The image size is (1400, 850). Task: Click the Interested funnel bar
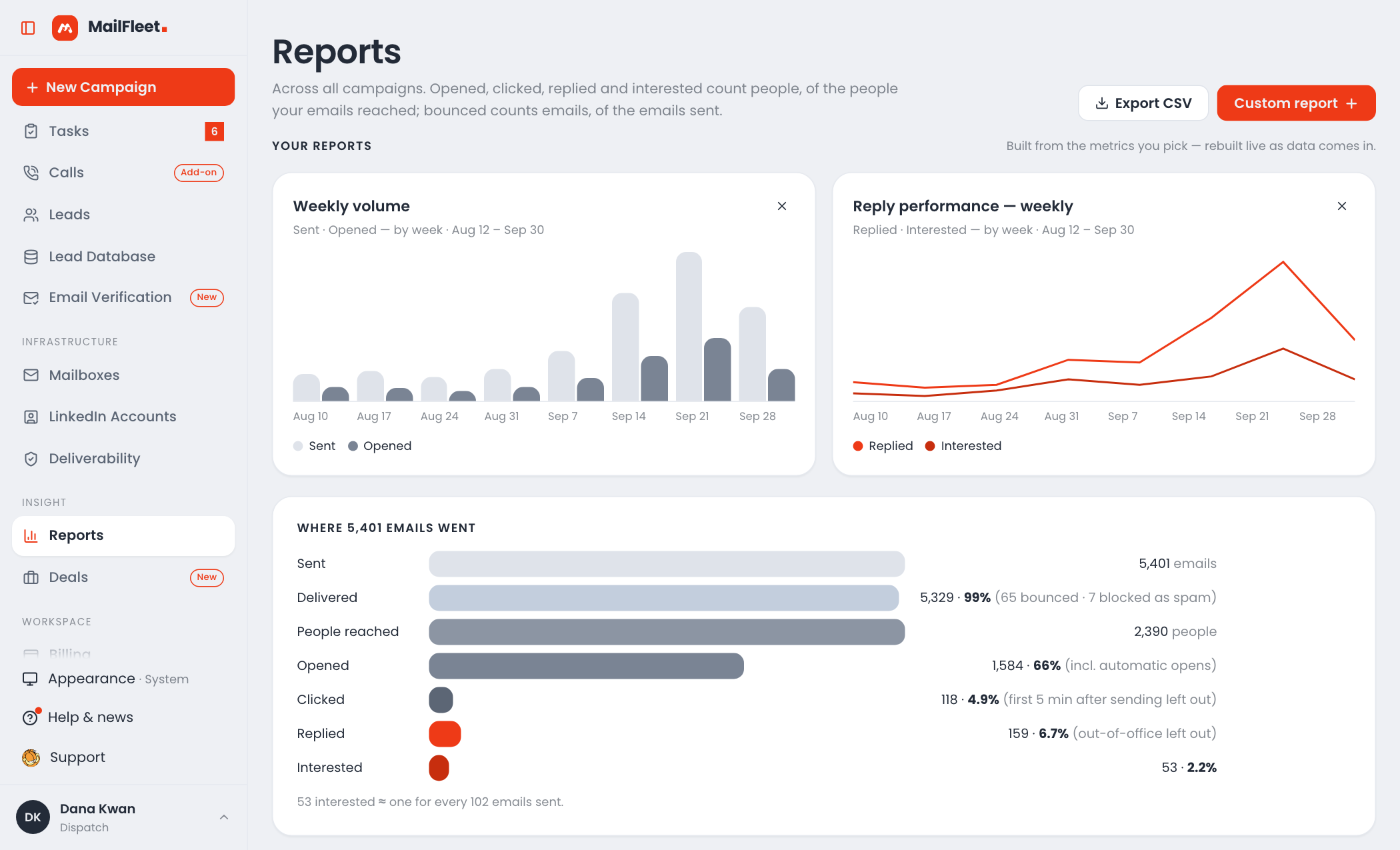click(439, 768)
